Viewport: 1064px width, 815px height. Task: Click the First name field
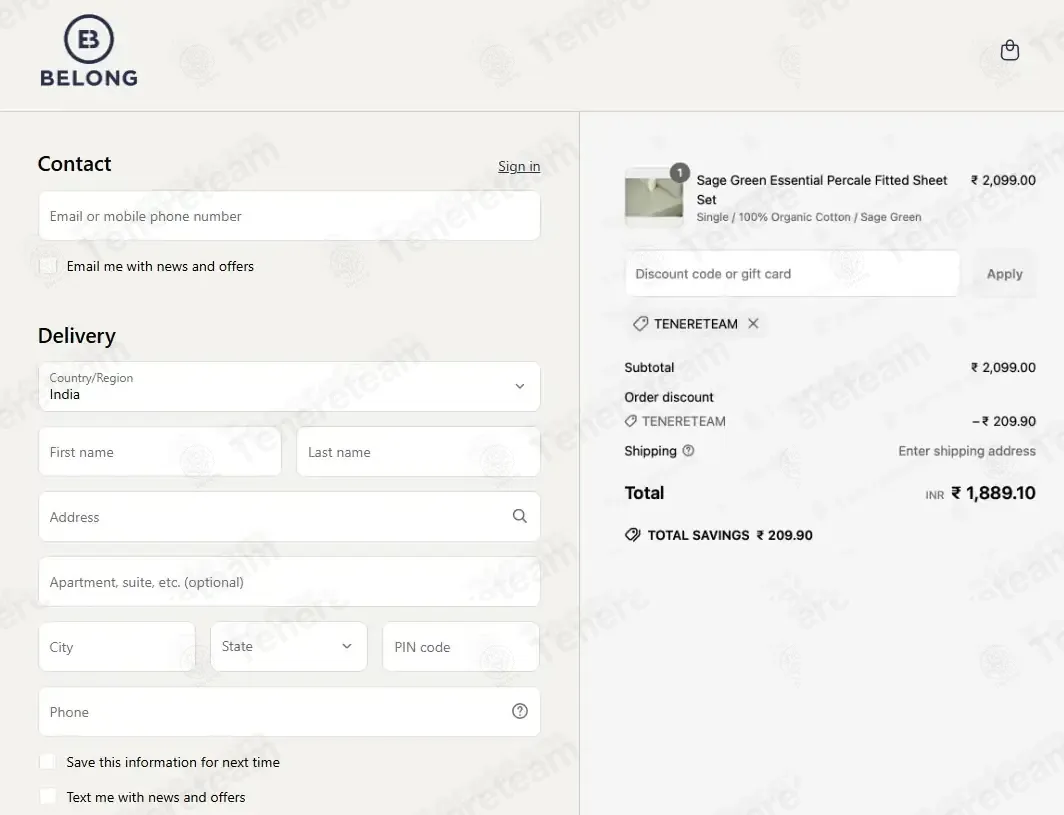point(160,452)
